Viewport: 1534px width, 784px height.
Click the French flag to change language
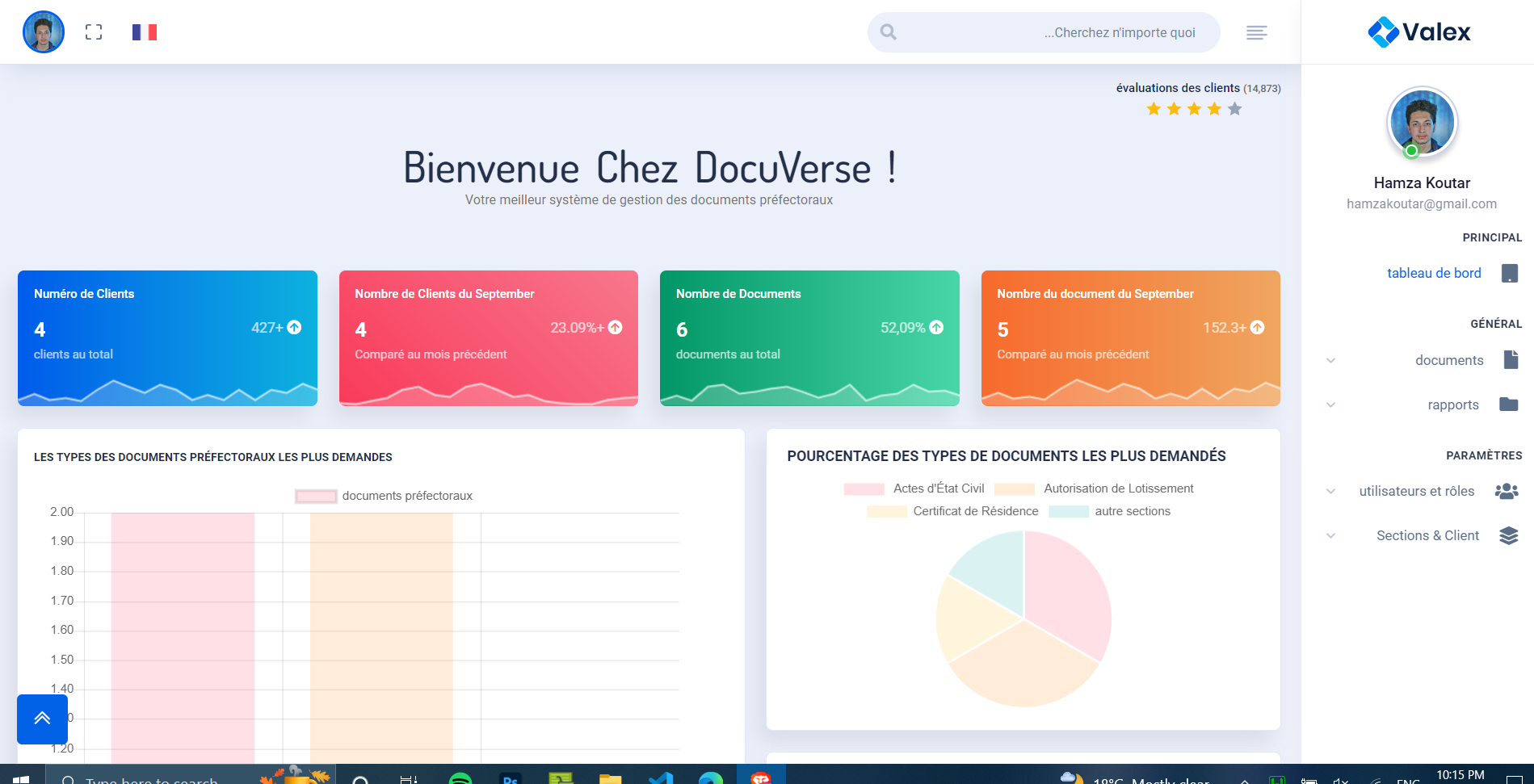(x=145, y=31)
